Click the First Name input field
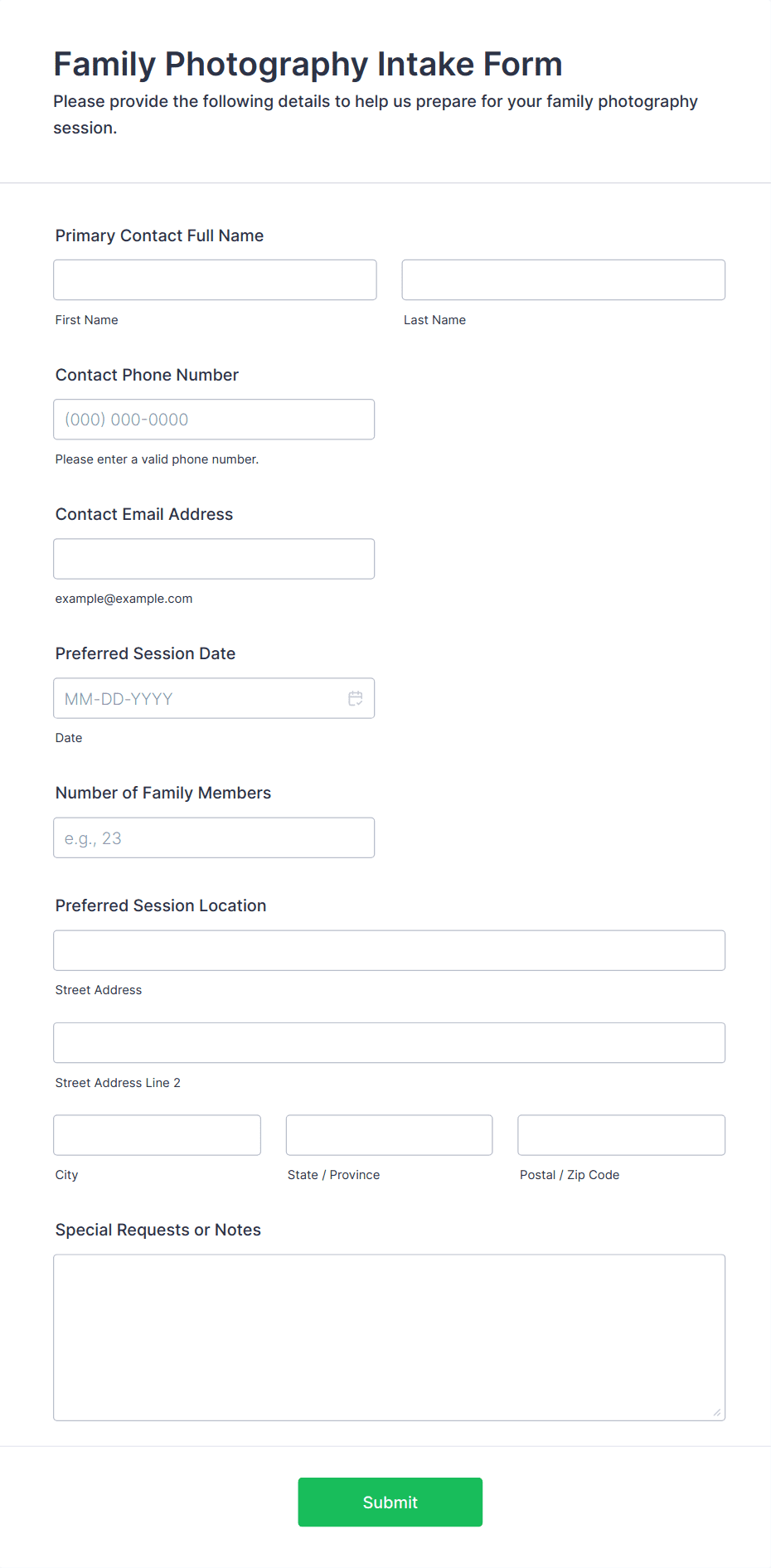The height and width of the screenshot is (1568, 771). pos(215,280)
